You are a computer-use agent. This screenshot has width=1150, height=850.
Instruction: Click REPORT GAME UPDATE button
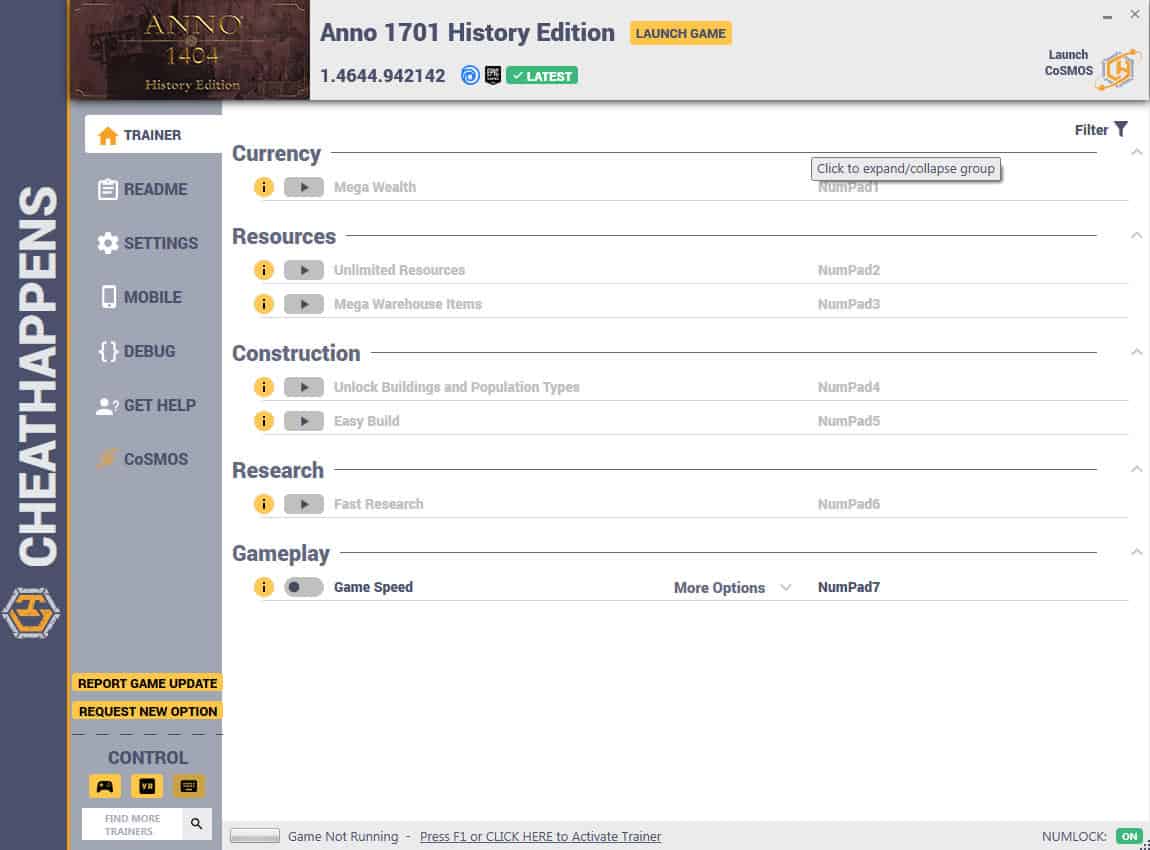147,683
